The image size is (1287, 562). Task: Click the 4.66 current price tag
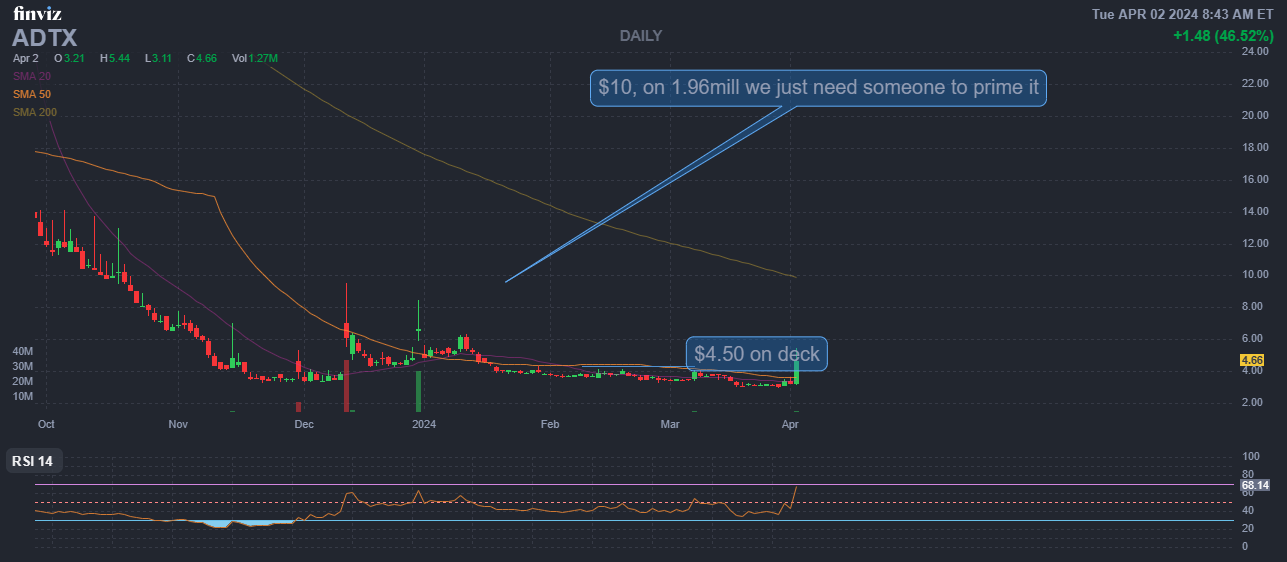[1251, 360]
